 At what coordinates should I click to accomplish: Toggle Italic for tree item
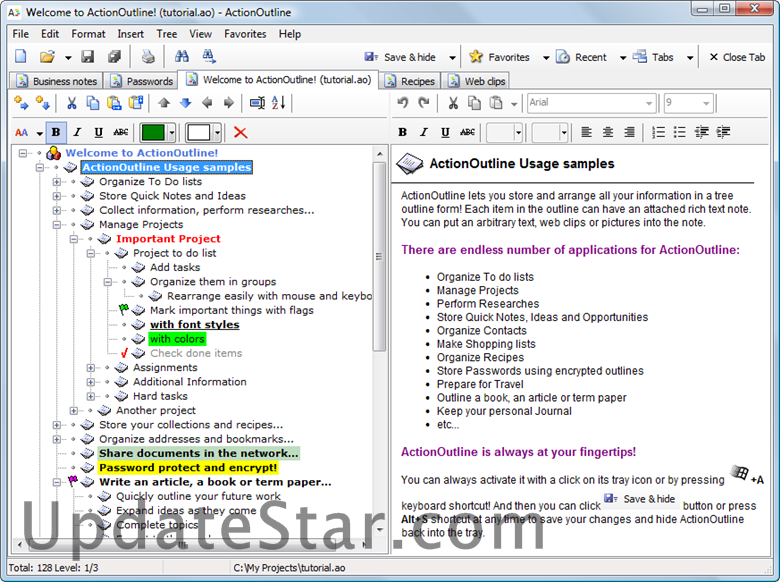pos(77,132)
